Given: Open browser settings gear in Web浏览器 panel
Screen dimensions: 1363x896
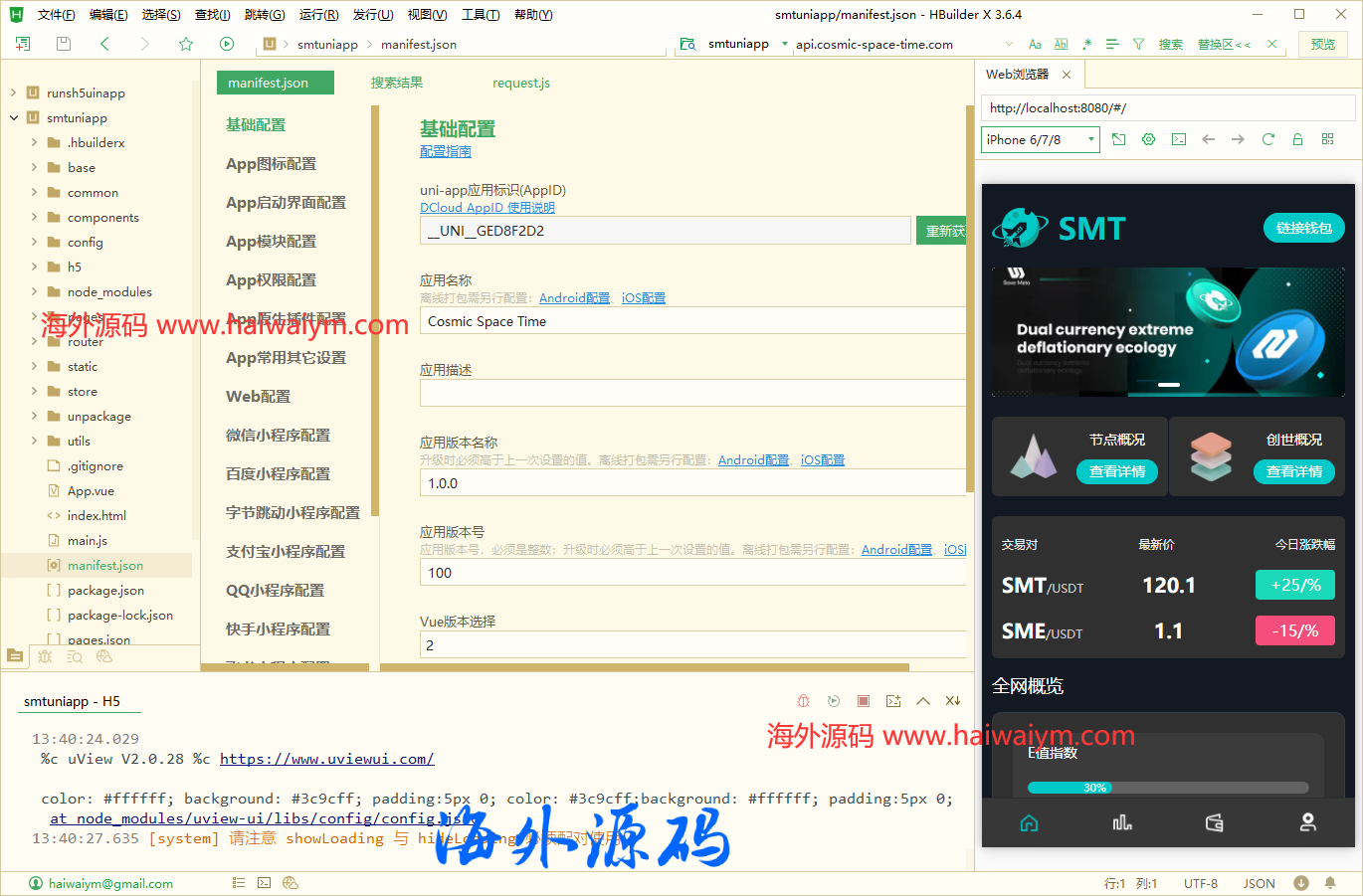Looking at the screenshot, I should click(1148, 139).
